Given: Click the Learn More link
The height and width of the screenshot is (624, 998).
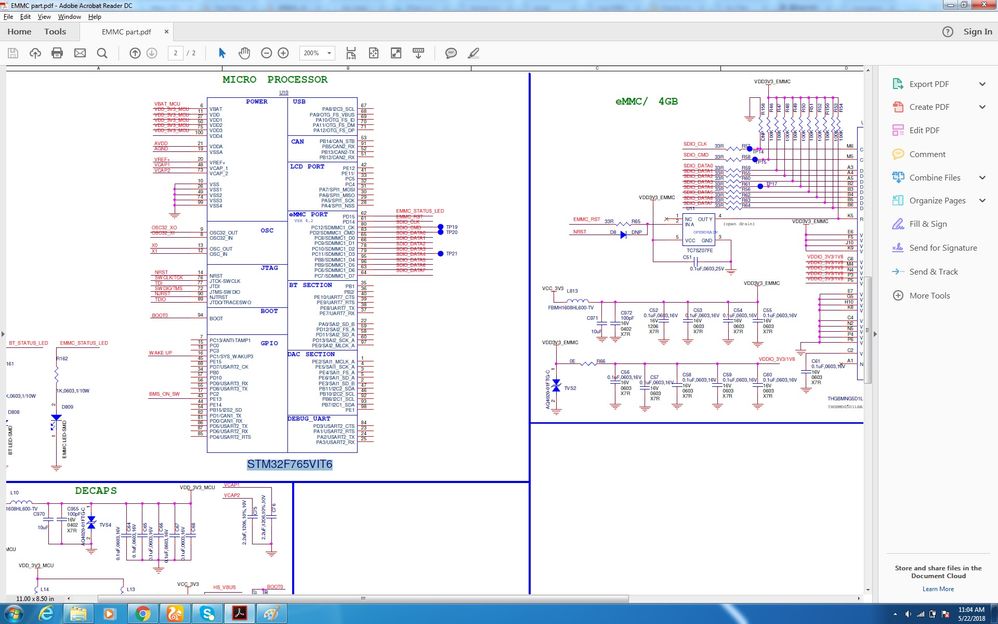Looking at the screenshot, I should [x=938, y=589].
